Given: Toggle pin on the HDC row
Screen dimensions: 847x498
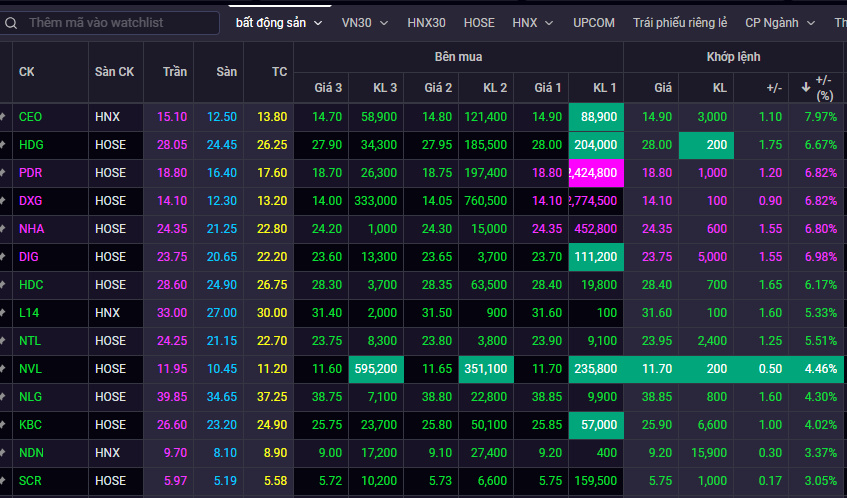Looking at the screenshot, I should click(3, 285).
